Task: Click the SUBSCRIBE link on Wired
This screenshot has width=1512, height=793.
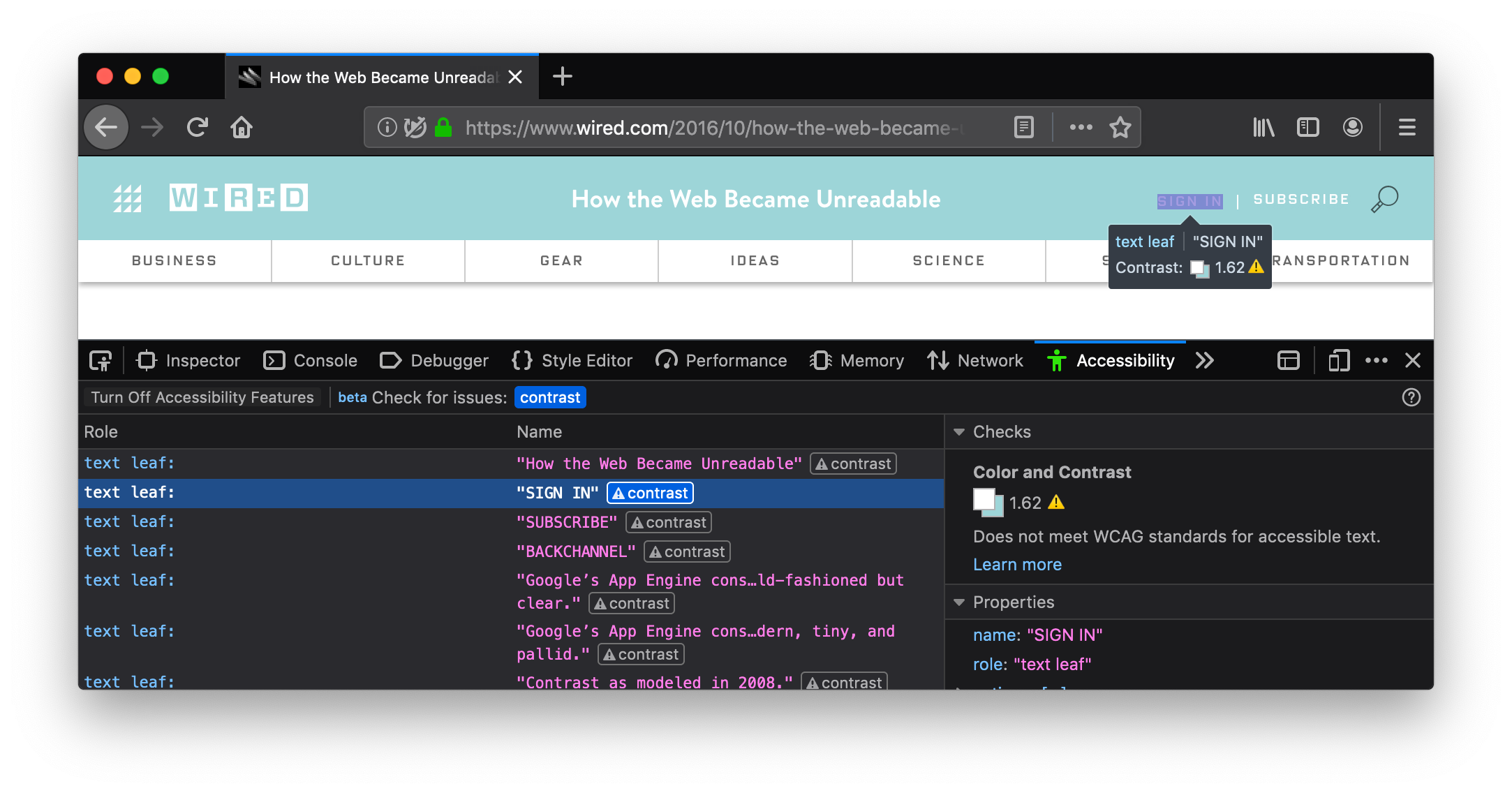Action: coord(1301,199)
